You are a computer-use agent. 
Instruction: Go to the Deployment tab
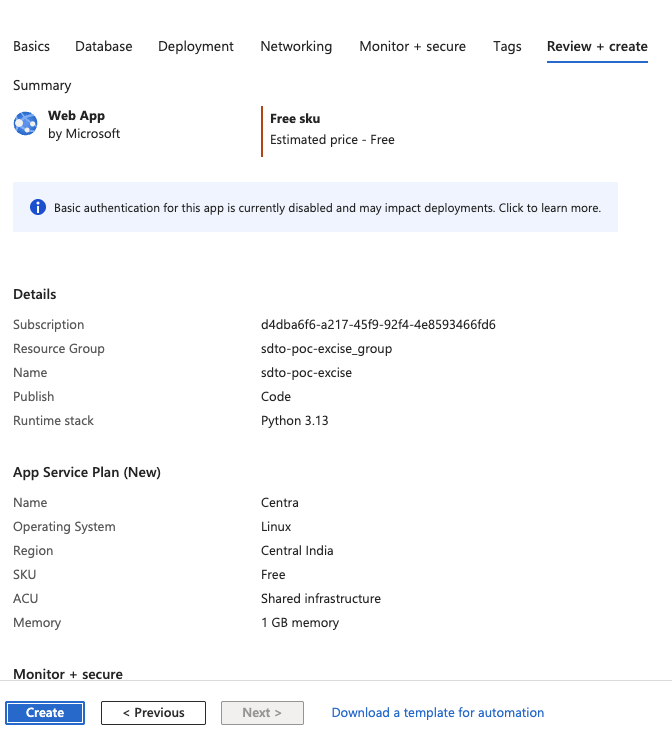pyautogui.click(x=196, y=46)
